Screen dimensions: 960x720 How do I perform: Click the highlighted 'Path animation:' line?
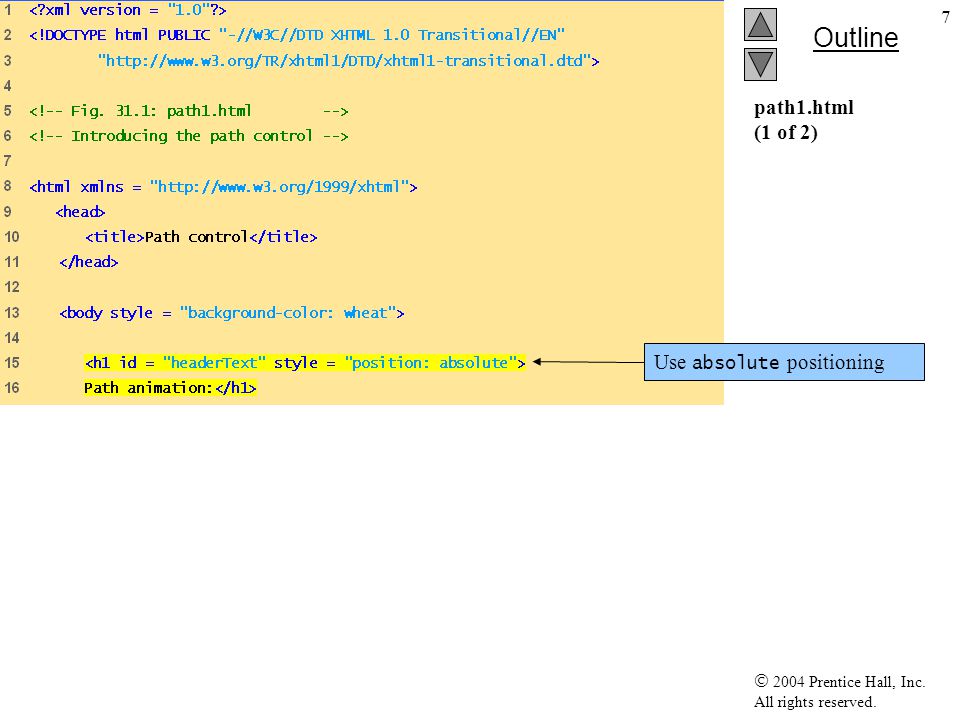click(170, 388)
